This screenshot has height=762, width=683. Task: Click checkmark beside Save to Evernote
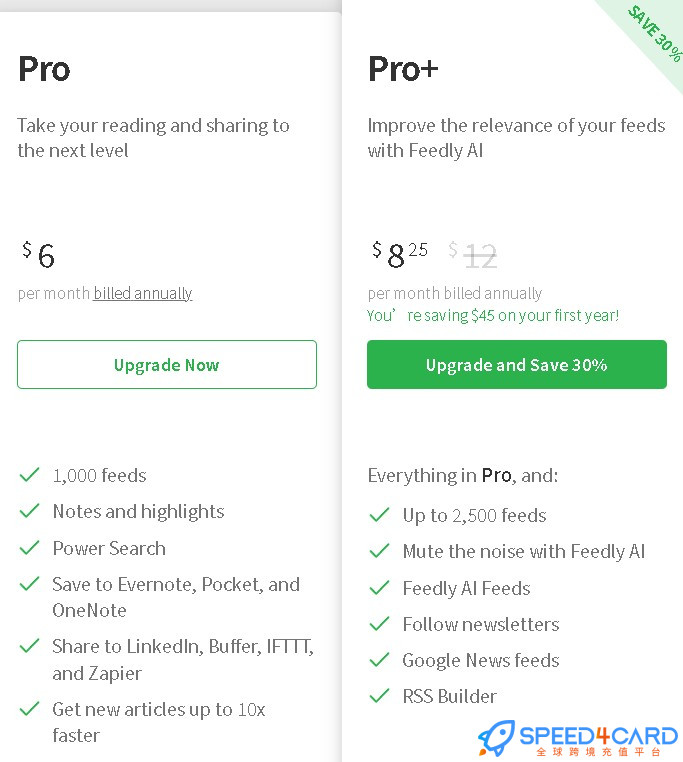pos(29,584)
